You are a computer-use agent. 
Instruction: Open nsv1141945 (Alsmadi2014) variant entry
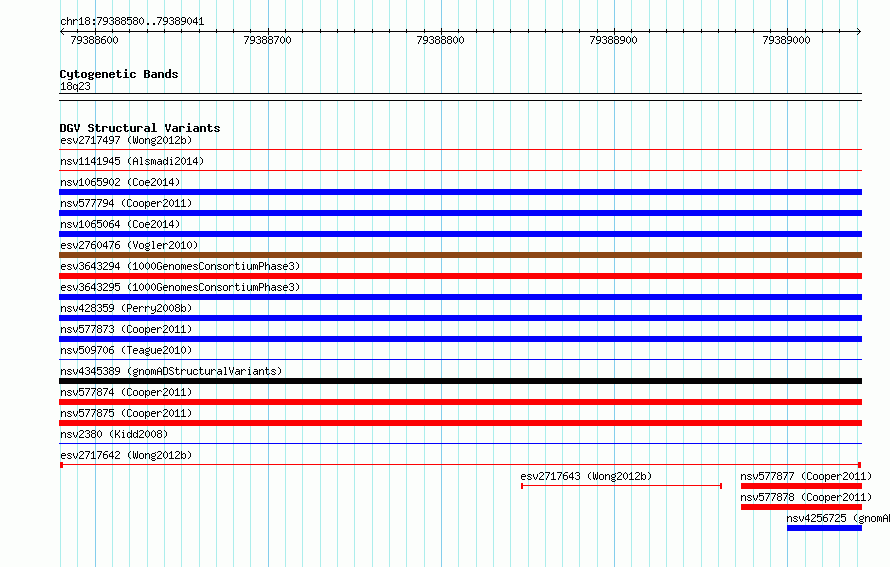tap(132, 161)
